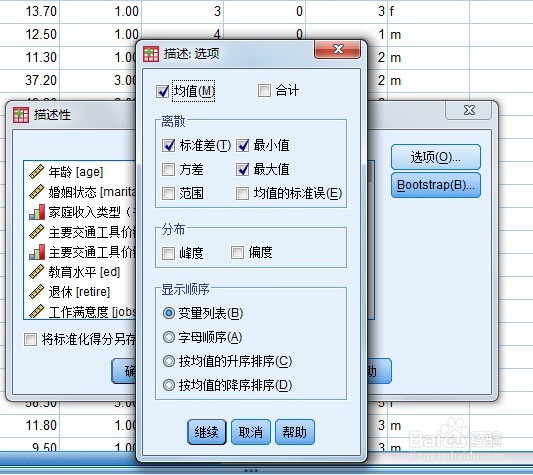Viewport: 533px width, 475px height.
Task: Click the ruler icon beside 工作满意度
Action: tap(37, 311)
